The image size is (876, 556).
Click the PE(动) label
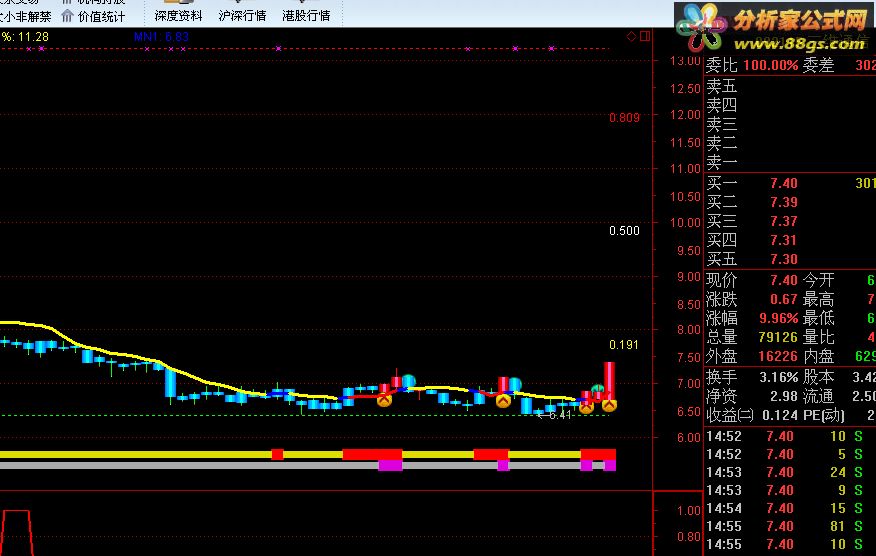[823, 415]
